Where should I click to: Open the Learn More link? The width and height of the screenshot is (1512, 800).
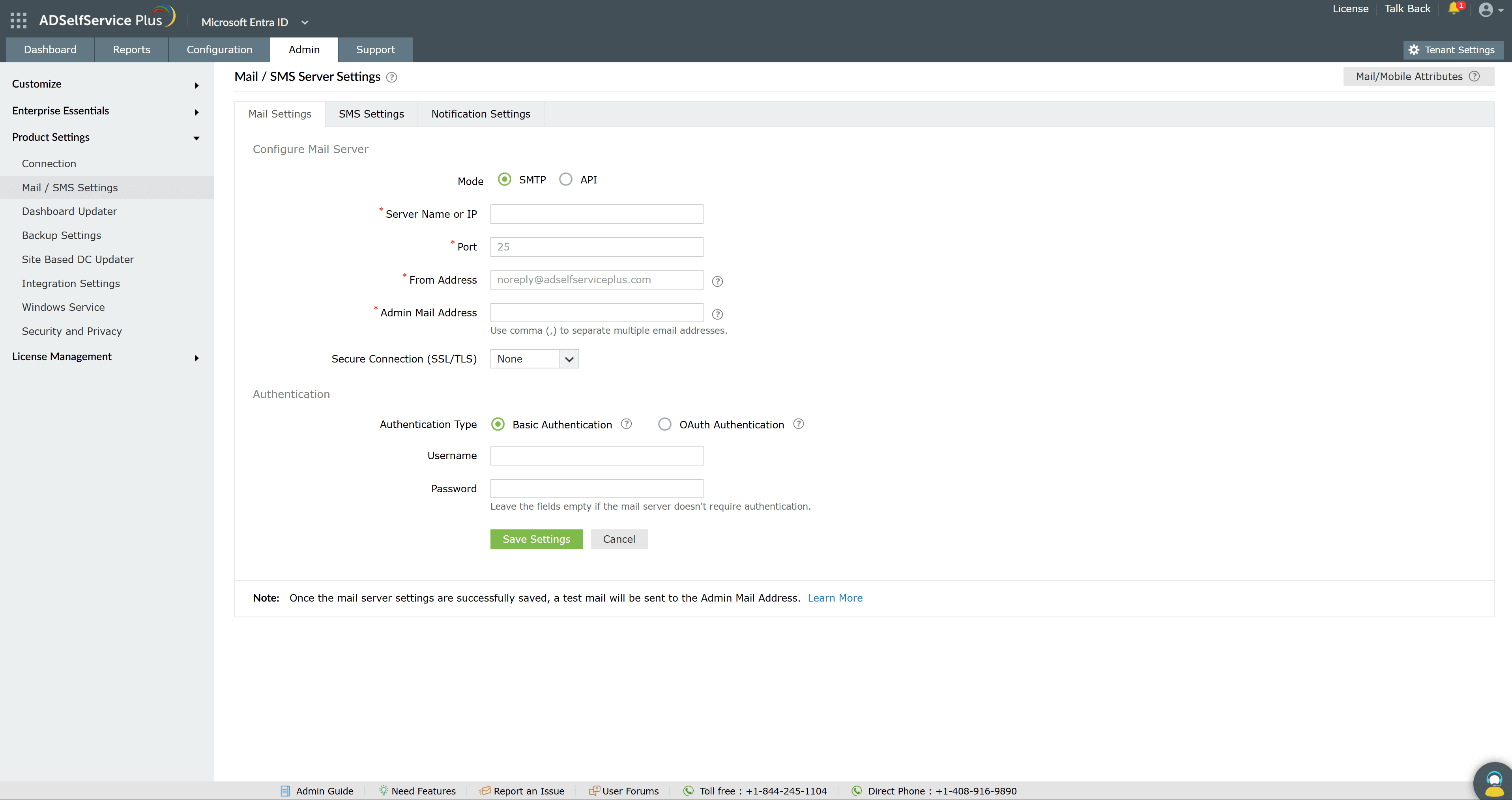pyautogui.click(x=835, y=598)
